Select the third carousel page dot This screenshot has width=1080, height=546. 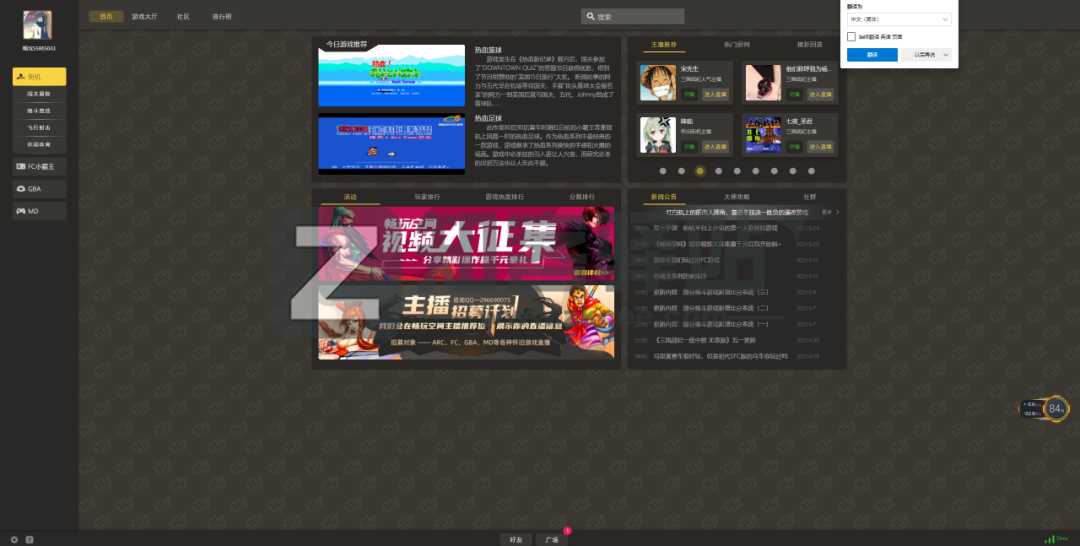(x=700, y=171)
